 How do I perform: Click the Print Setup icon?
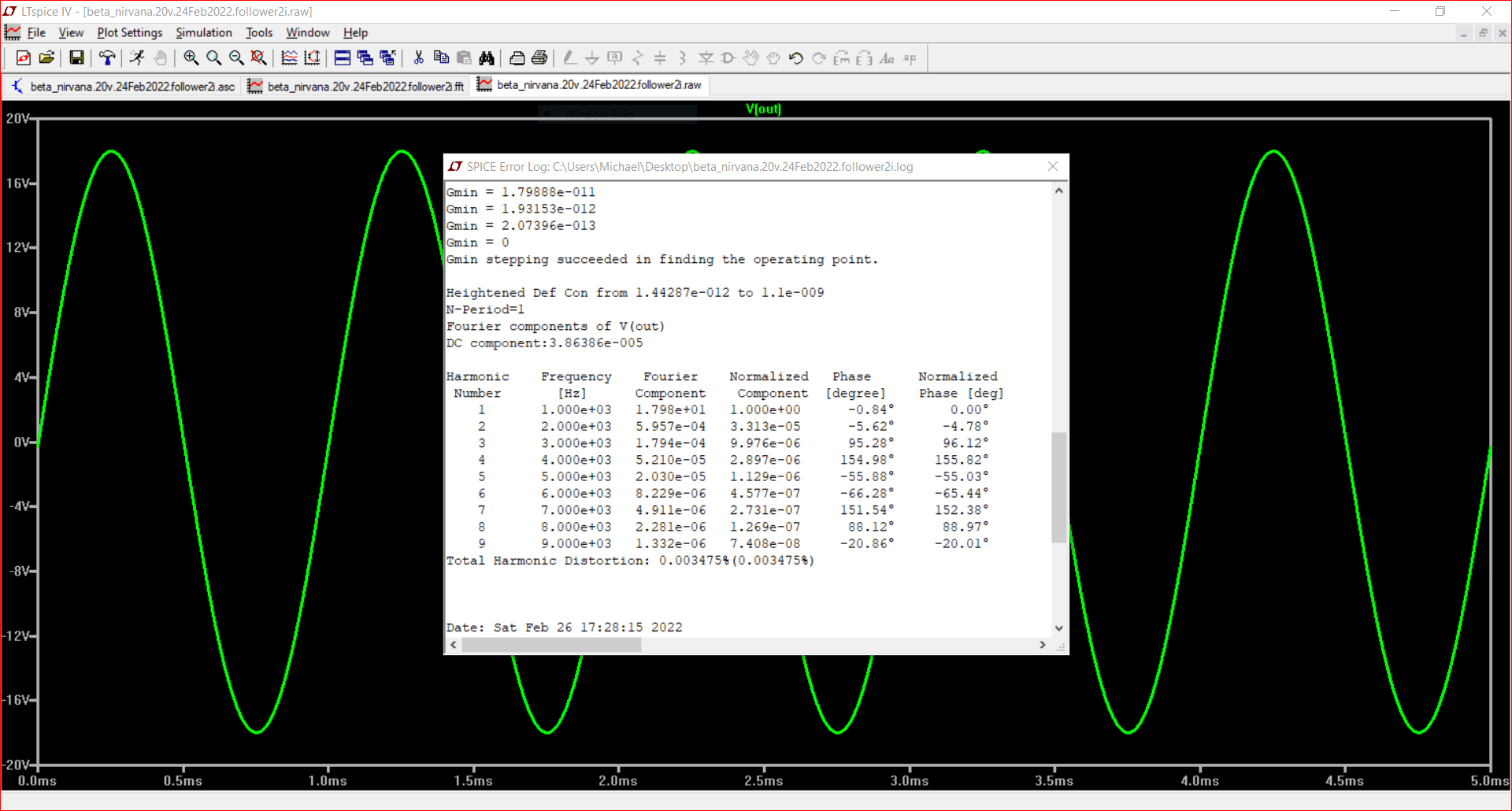pos(517,58)
